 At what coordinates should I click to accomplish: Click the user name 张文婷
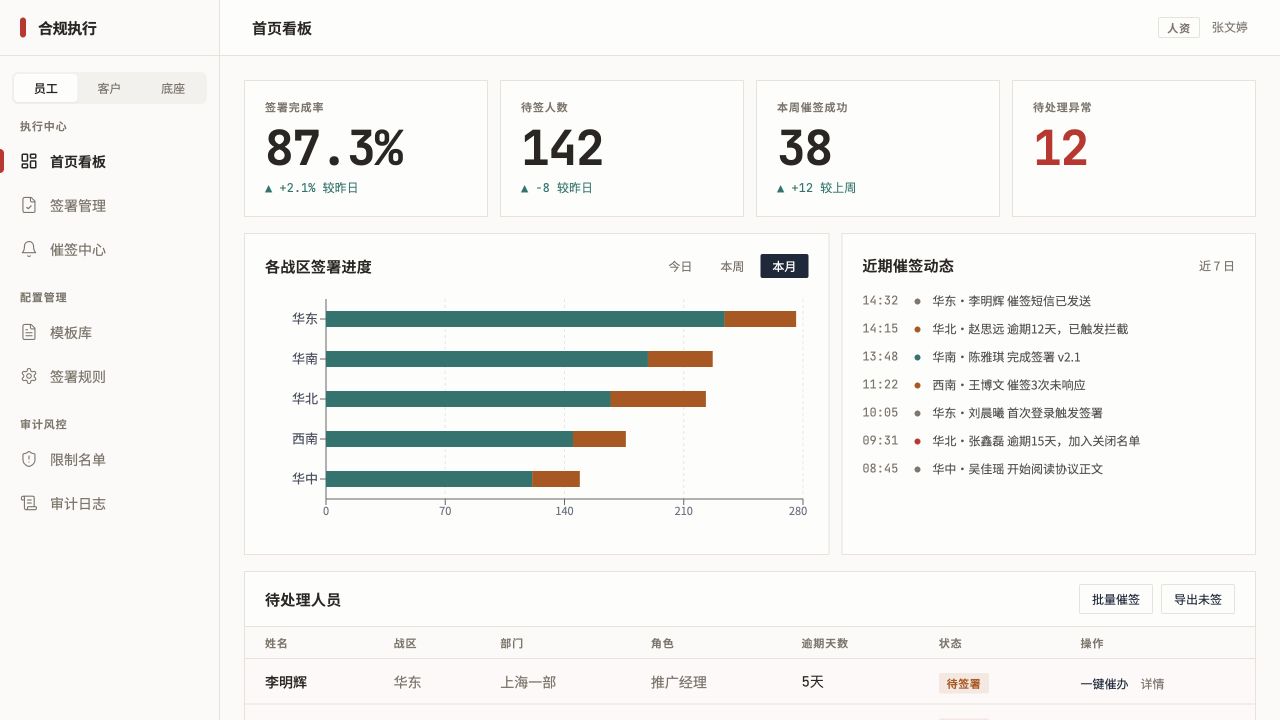click(1230, 27)
